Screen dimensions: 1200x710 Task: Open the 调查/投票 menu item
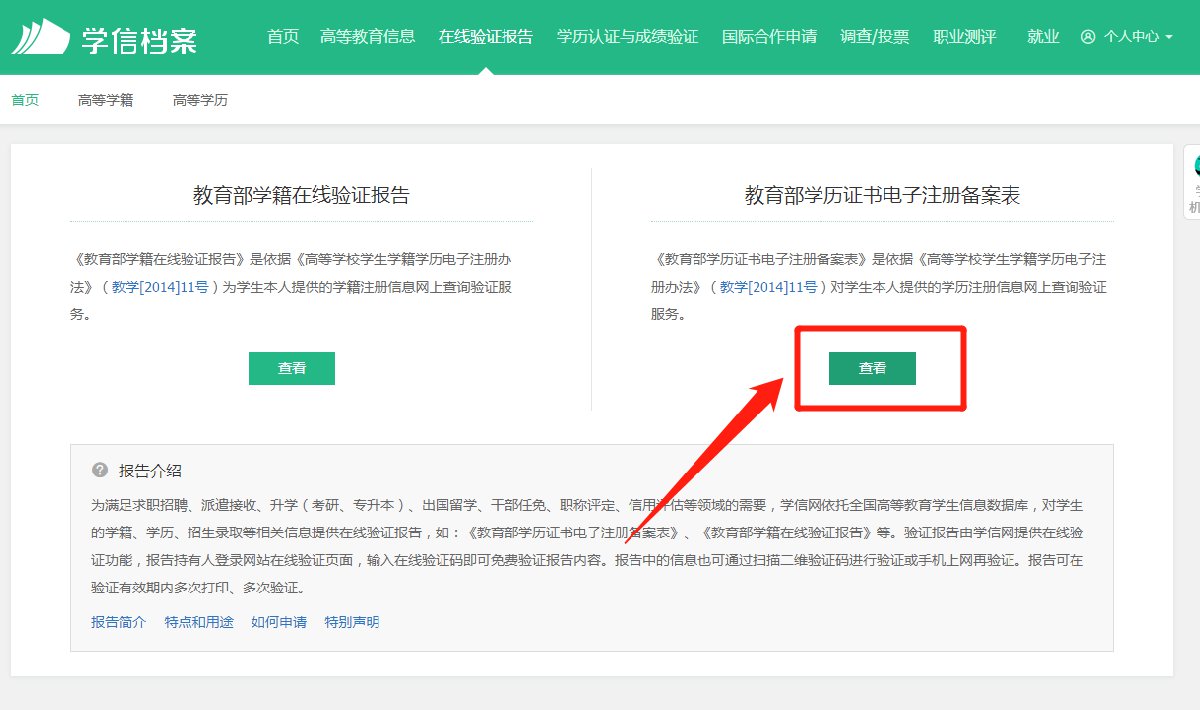875,37
